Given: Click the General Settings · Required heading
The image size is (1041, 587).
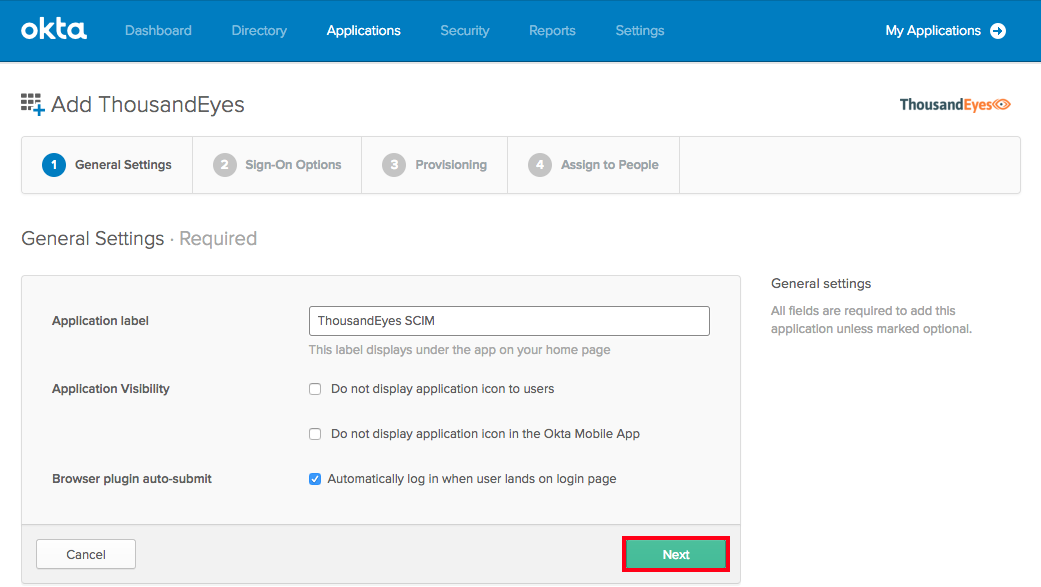Looking at the screenshot, I should [x=139, y=238].
